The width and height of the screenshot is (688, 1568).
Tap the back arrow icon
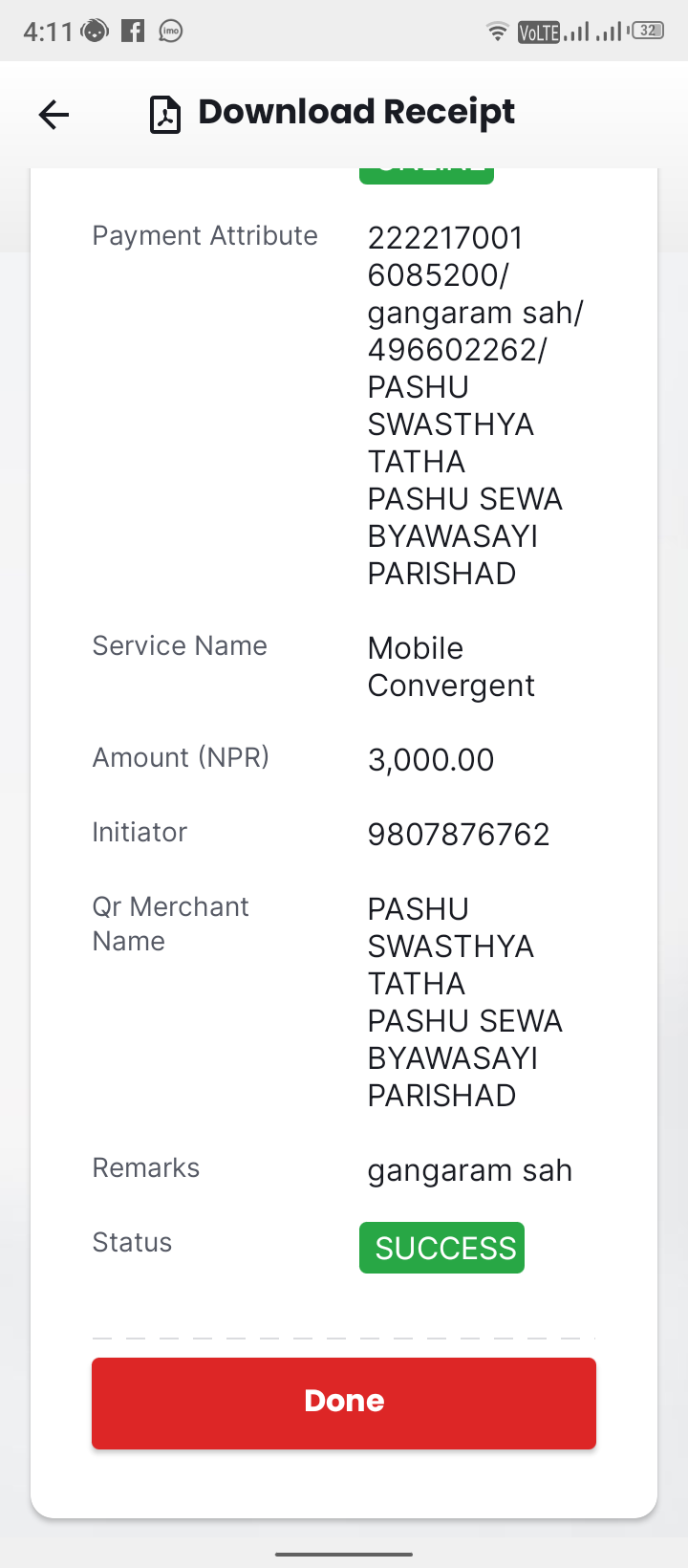click(x=54, y=115)
